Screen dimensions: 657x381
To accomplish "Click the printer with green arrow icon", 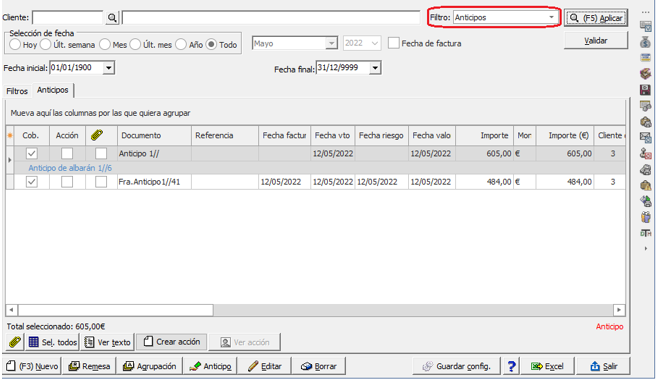I will 645,201.
